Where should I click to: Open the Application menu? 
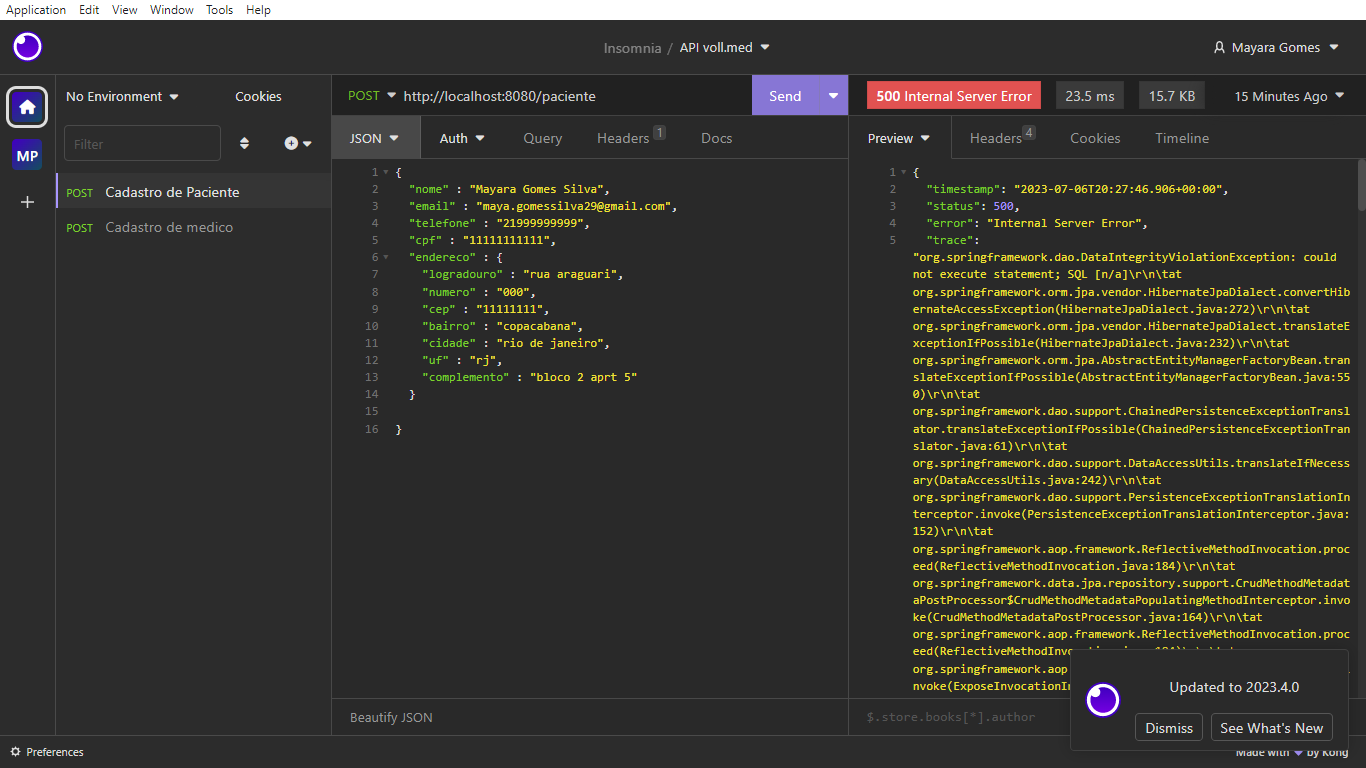point(36,10)
